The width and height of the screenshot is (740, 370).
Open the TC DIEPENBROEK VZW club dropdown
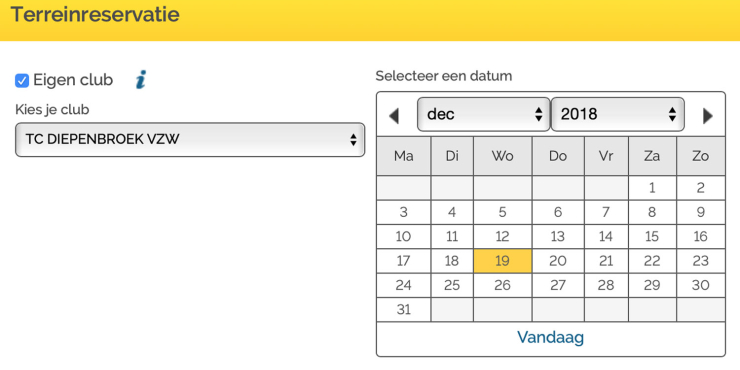(x=190, y=139)
